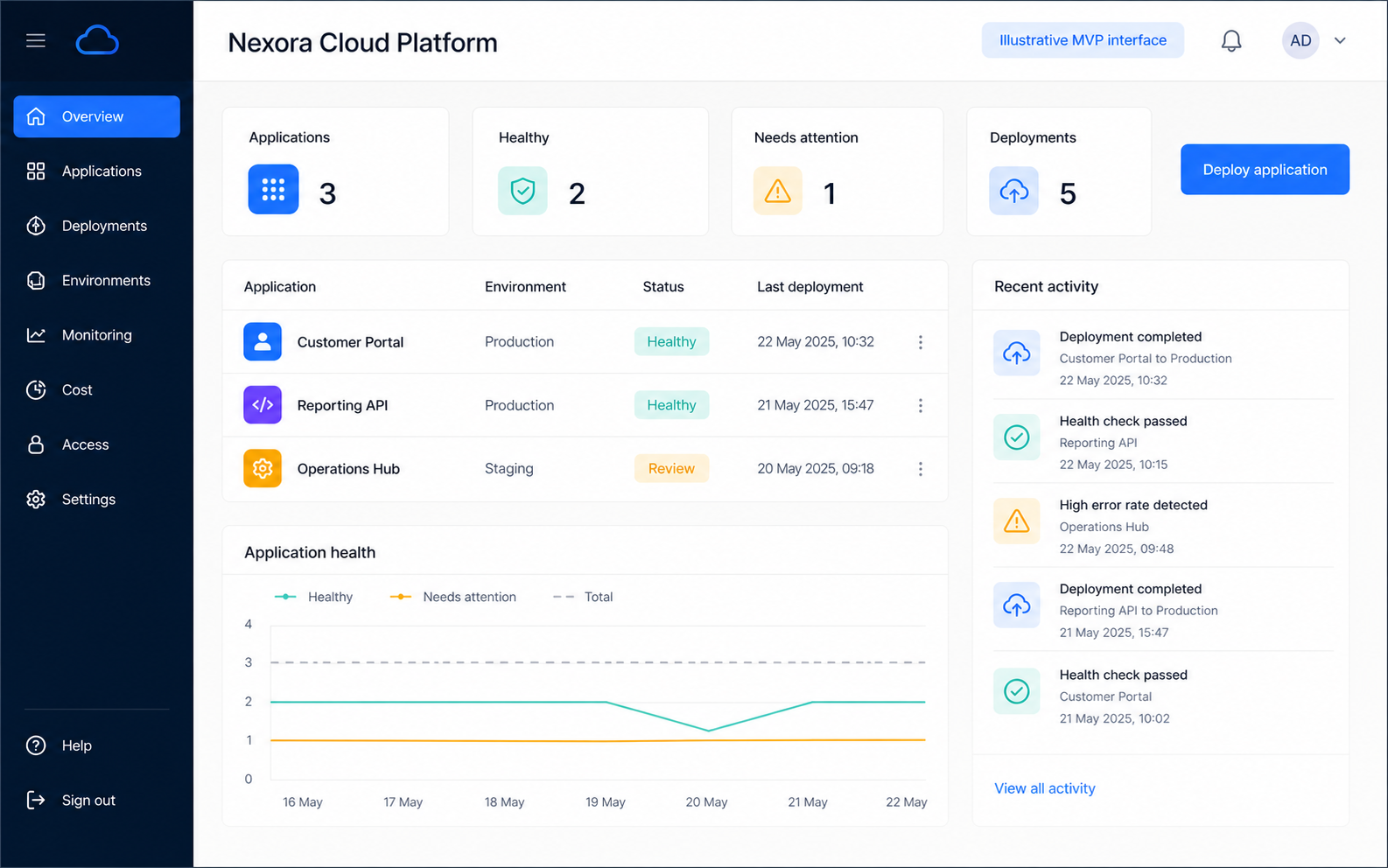Toggle the Healthy series in chart legend
Image resolution: width=1388 pixels, height=868 pixels.
(313, 597)
